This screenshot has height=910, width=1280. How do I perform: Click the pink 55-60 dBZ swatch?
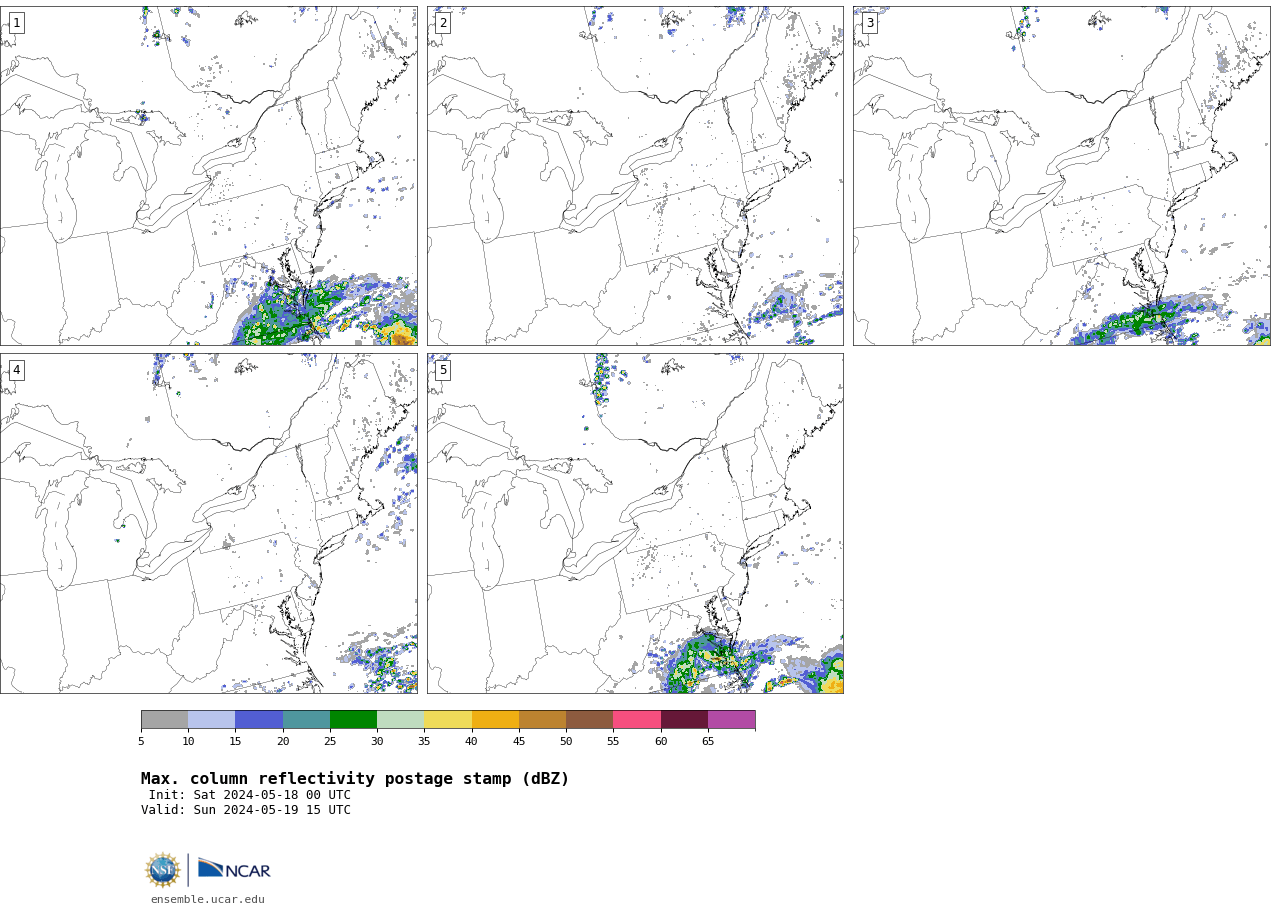tap(637, 720)
